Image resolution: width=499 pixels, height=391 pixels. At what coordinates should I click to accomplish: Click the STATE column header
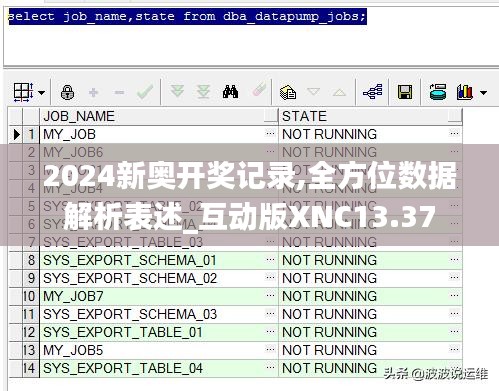tap(371, 116)
